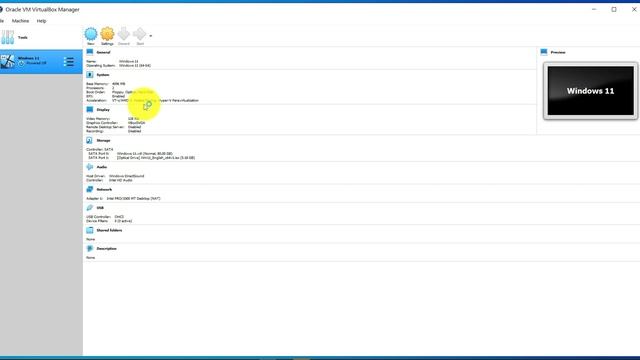Click the Preview panel title
The image size is (640, 360).
(558, 52)
